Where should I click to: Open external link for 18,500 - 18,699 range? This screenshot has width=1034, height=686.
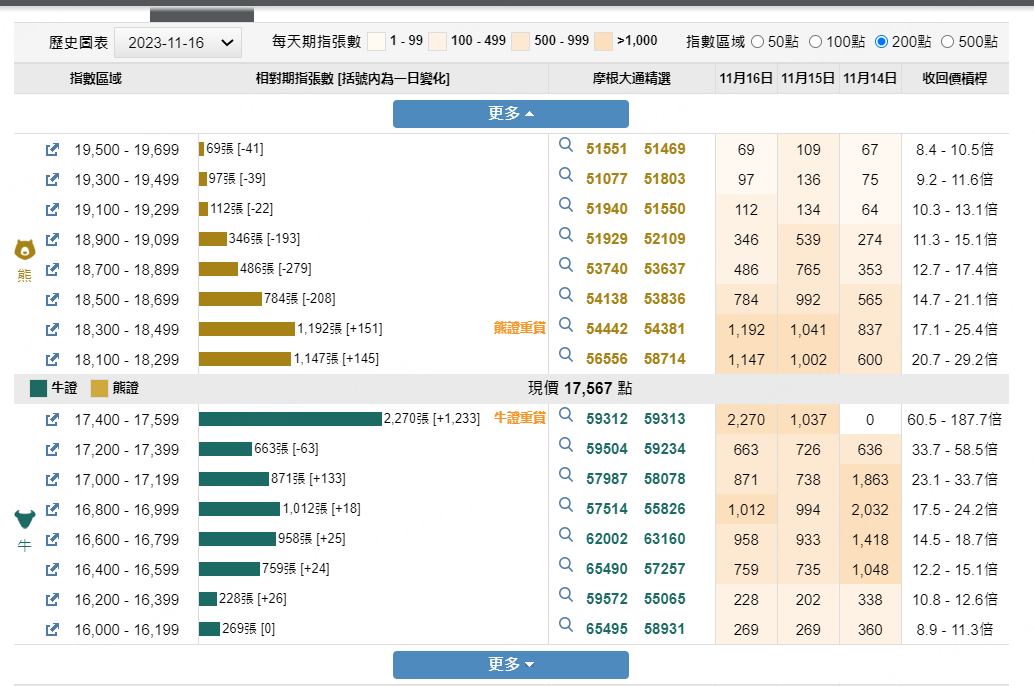tap(52, 299)
